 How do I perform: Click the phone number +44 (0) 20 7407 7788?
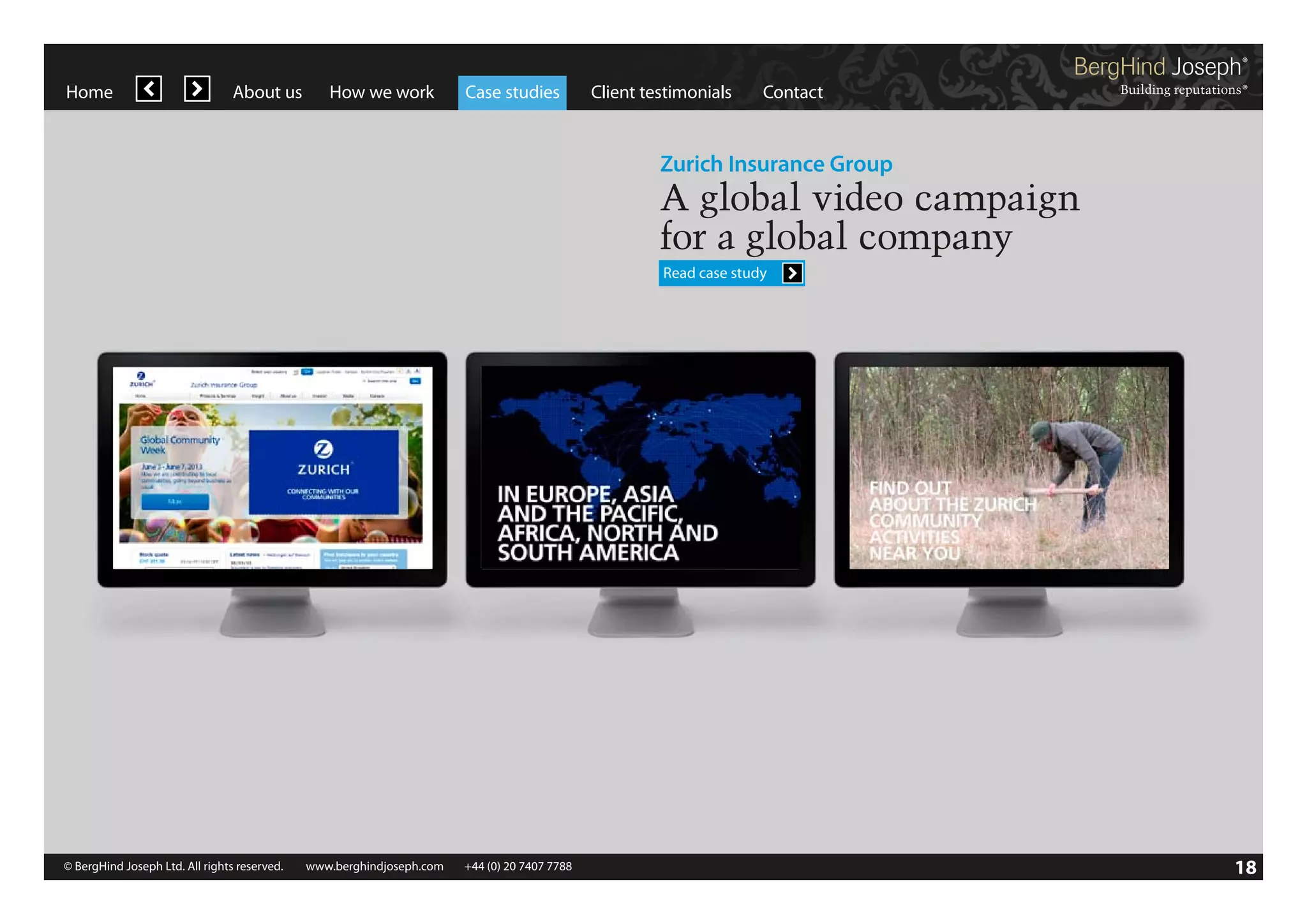pyautogui.click(x=518, y=867)
